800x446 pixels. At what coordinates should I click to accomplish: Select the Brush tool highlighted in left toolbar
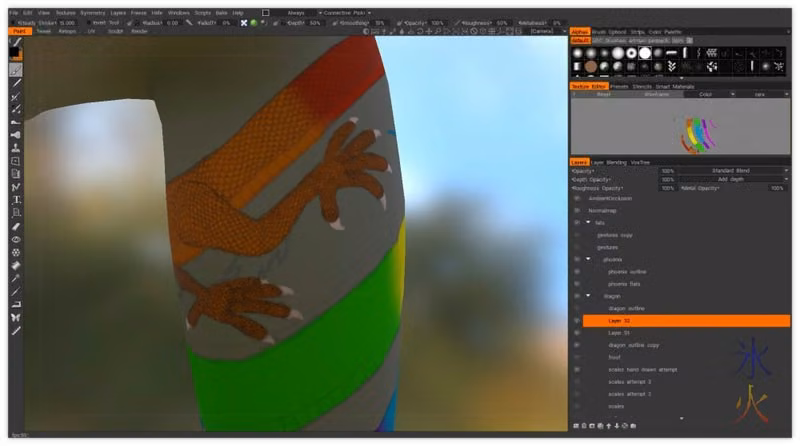(x=16, y=70)
